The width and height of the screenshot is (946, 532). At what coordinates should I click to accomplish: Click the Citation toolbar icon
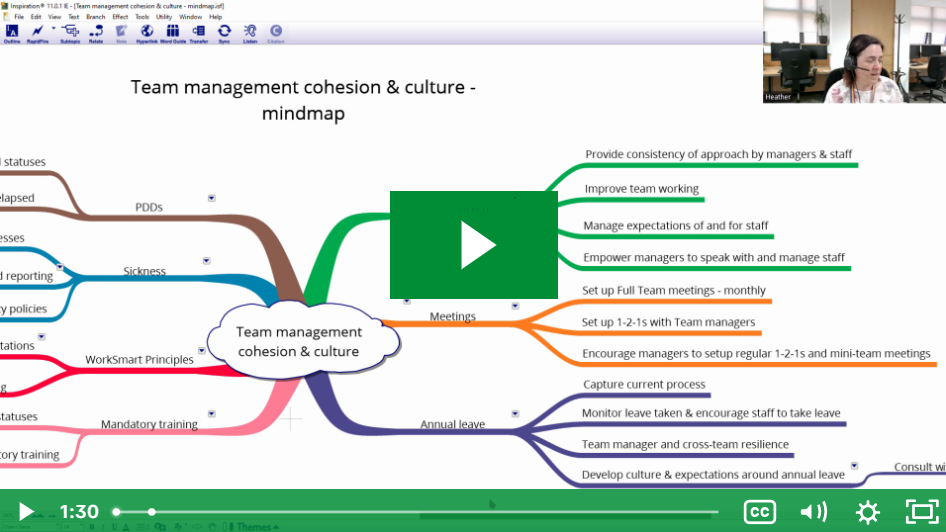276,33
